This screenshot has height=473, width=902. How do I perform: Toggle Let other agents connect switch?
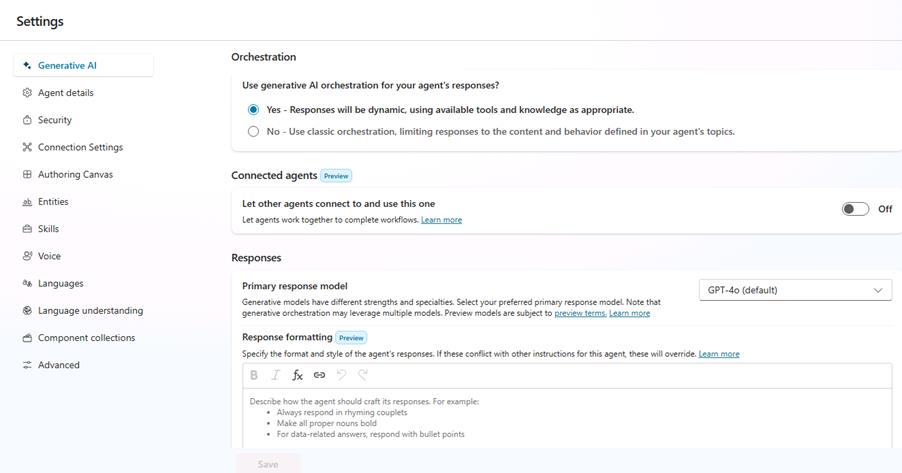[x=855, y=209]
